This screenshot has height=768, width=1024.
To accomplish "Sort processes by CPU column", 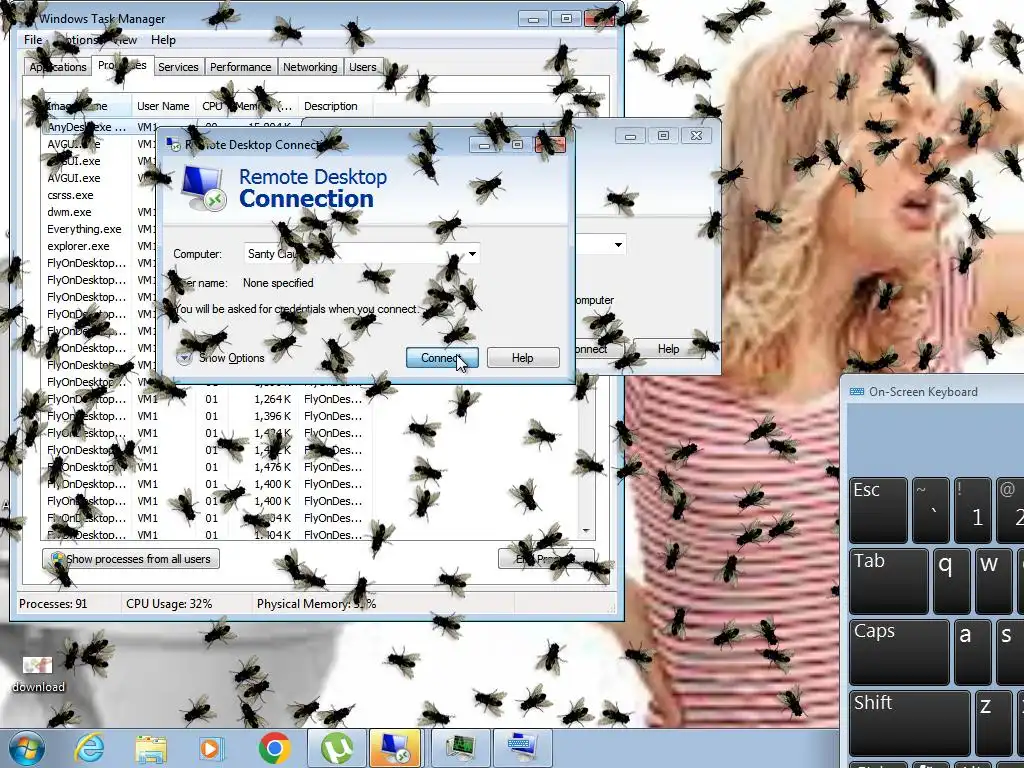I will pos(212,106).
